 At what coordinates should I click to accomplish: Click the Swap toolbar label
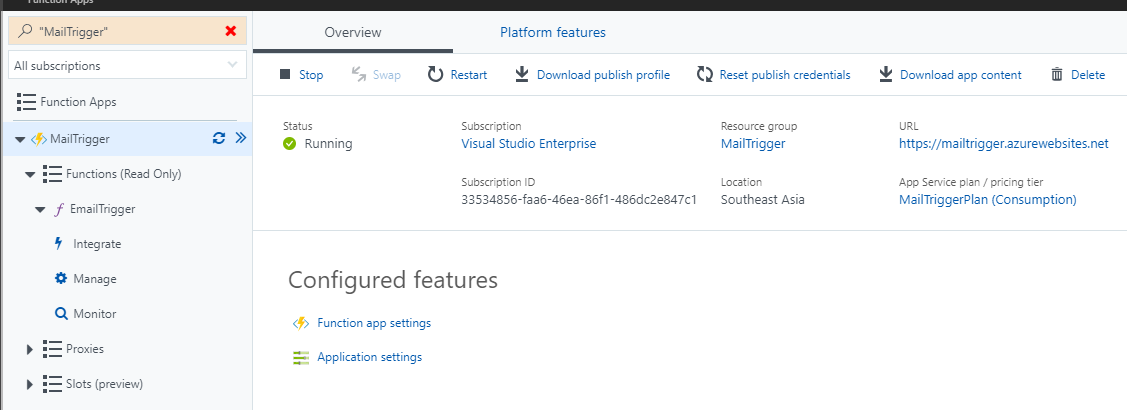[x=387, y=75]
